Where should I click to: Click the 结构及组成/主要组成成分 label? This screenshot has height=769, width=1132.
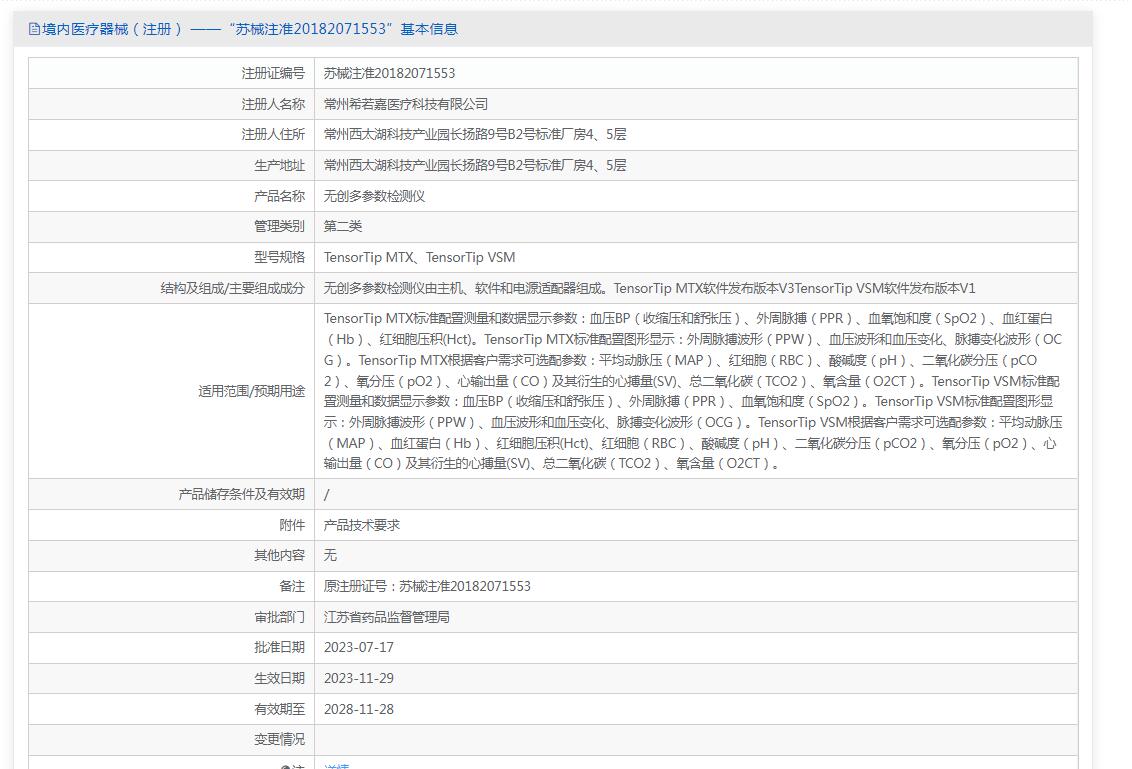click(x=232, y=288)
